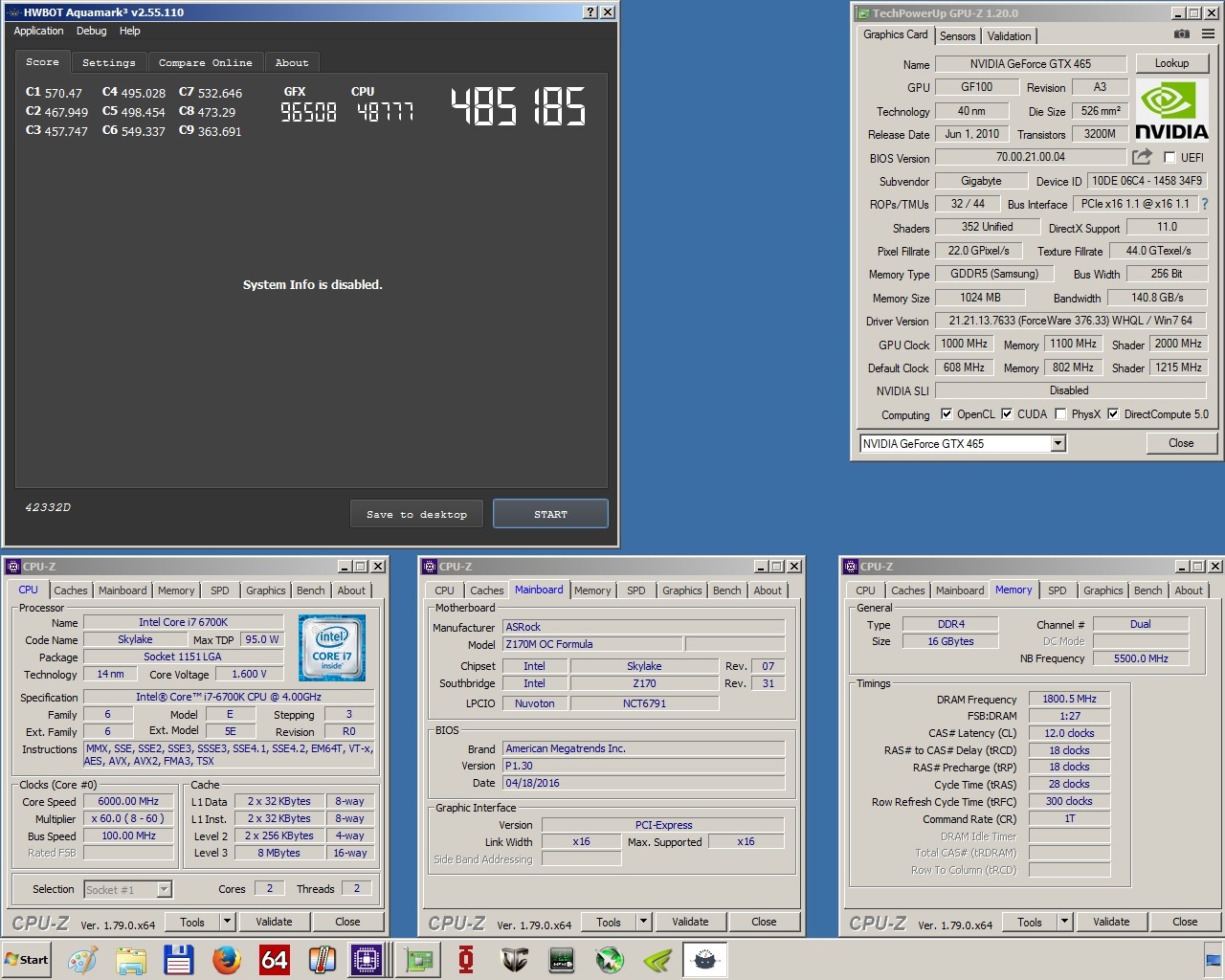The height and width of the screenshot is (980, 1225).
Task: Click the green star burst taskbar icon
Action: 610,960
